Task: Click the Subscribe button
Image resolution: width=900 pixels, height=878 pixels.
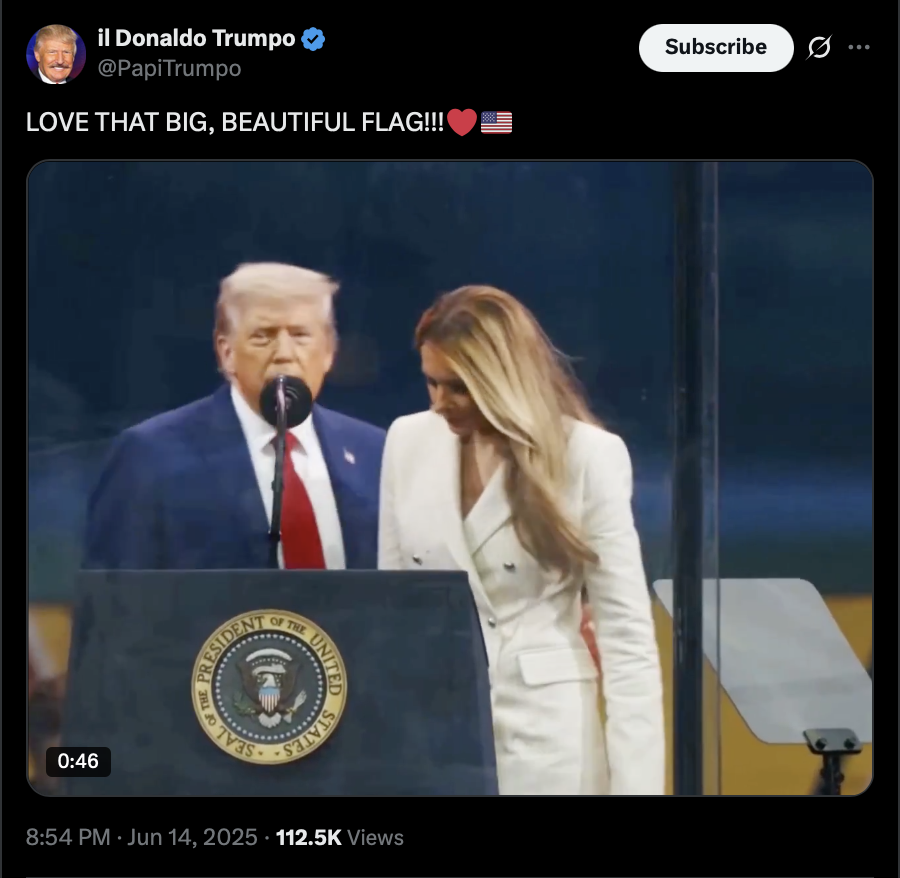Action: [x=716, y=48]
